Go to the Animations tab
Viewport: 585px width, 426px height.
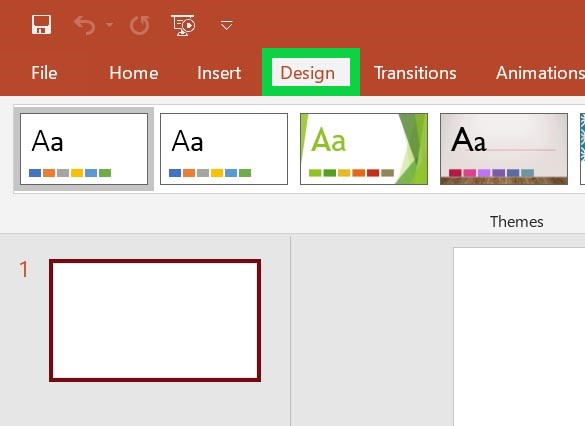tap(540, 73)
